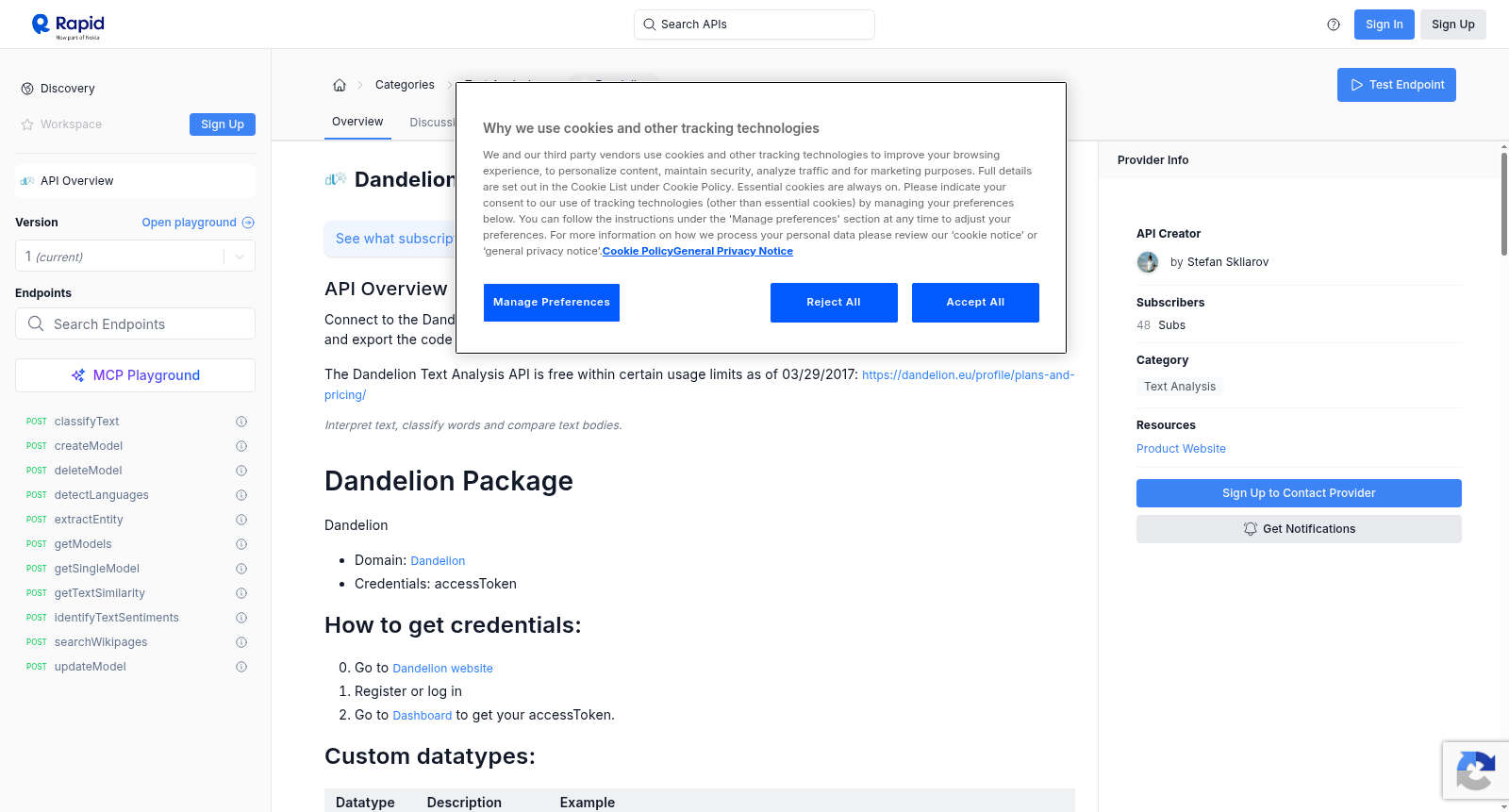Open the help question mark icon
Viewport: 1509px width, 812px height.
click(1334, 25)
